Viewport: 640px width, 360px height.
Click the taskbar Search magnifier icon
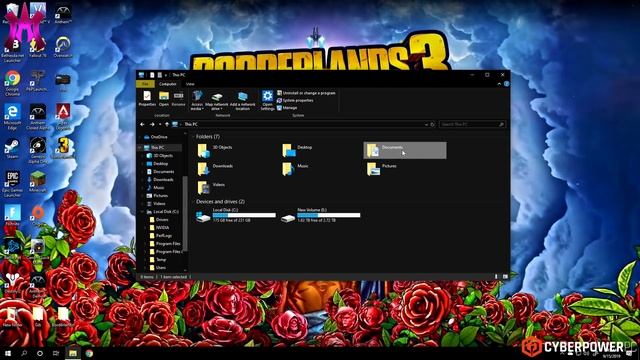click(24, 353)
